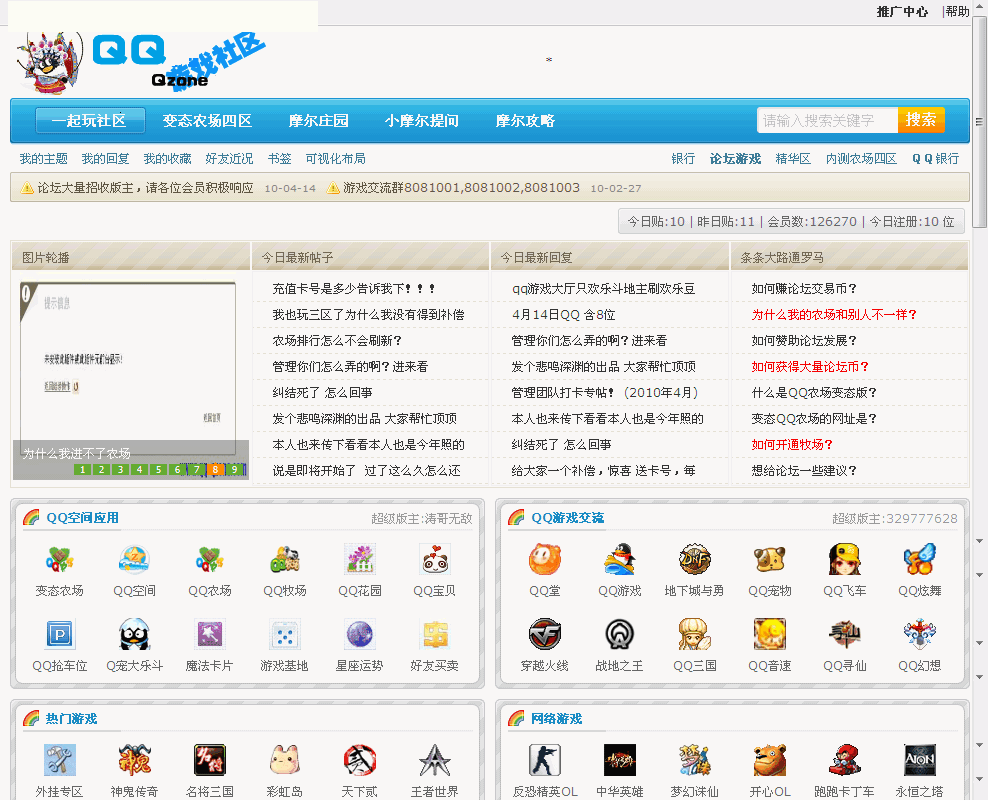This screenshot has width=988, height=800.
Task: Open the QQ寻仙 icon
Action: point(845,634)
